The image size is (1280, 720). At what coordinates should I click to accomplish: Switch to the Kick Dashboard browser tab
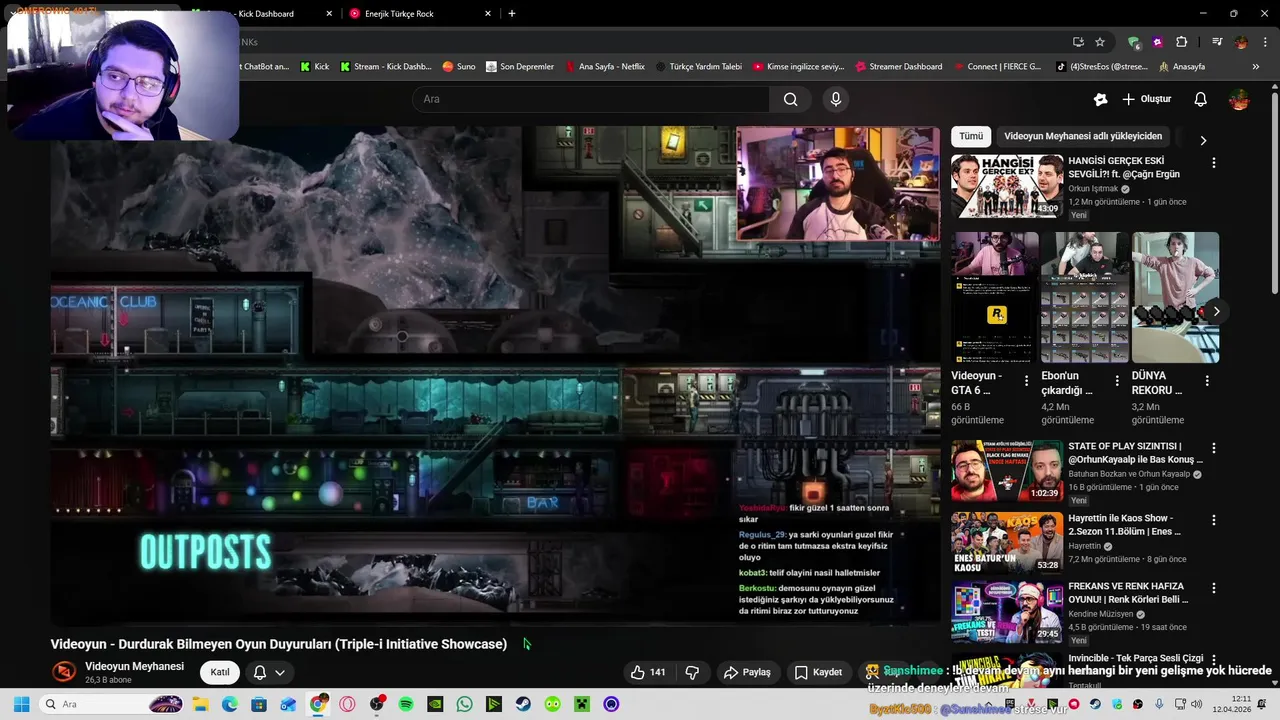pyautogui.click(x=262, y=14)
